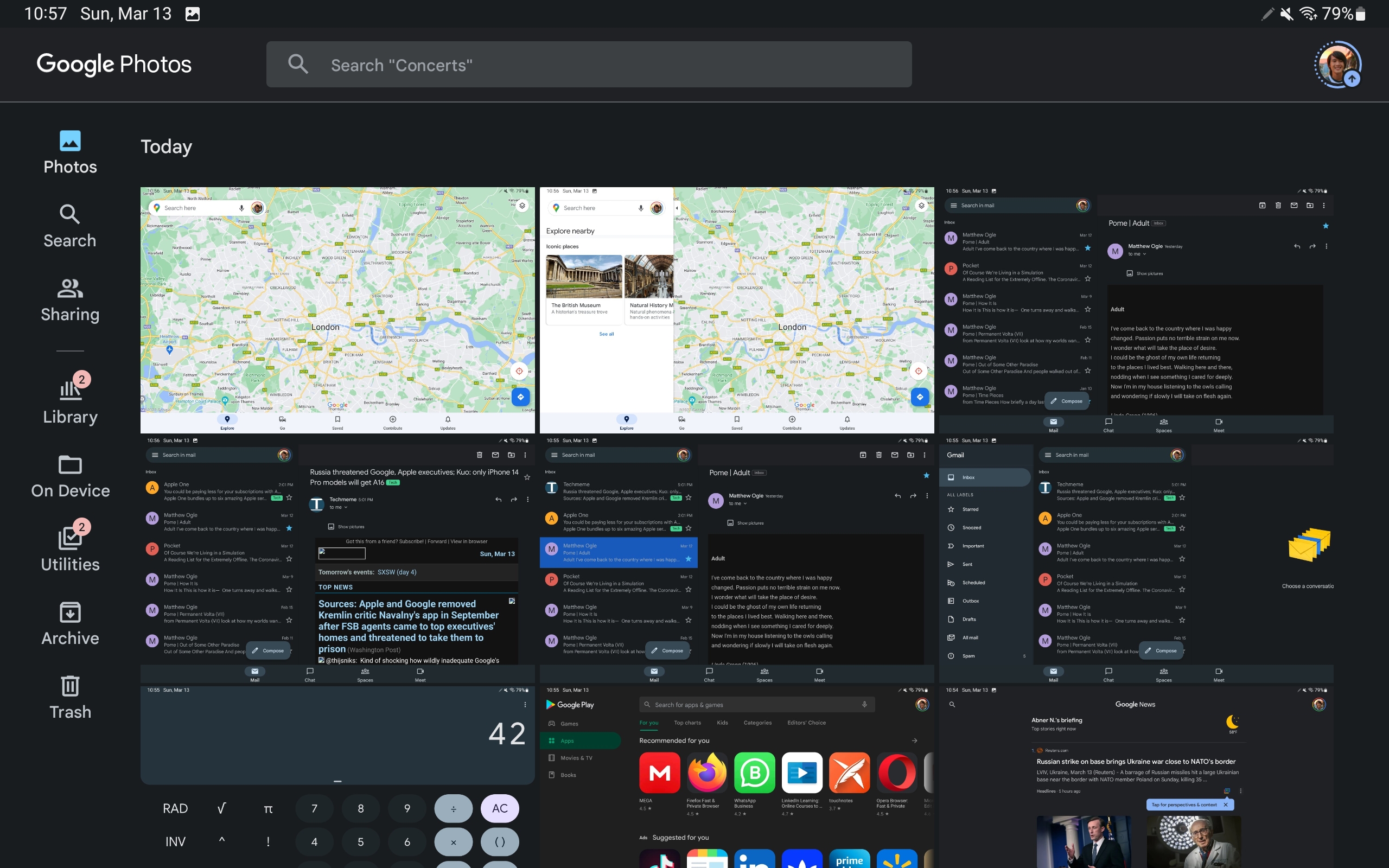Tap the Search "Concerts" field

pos(588,65)
